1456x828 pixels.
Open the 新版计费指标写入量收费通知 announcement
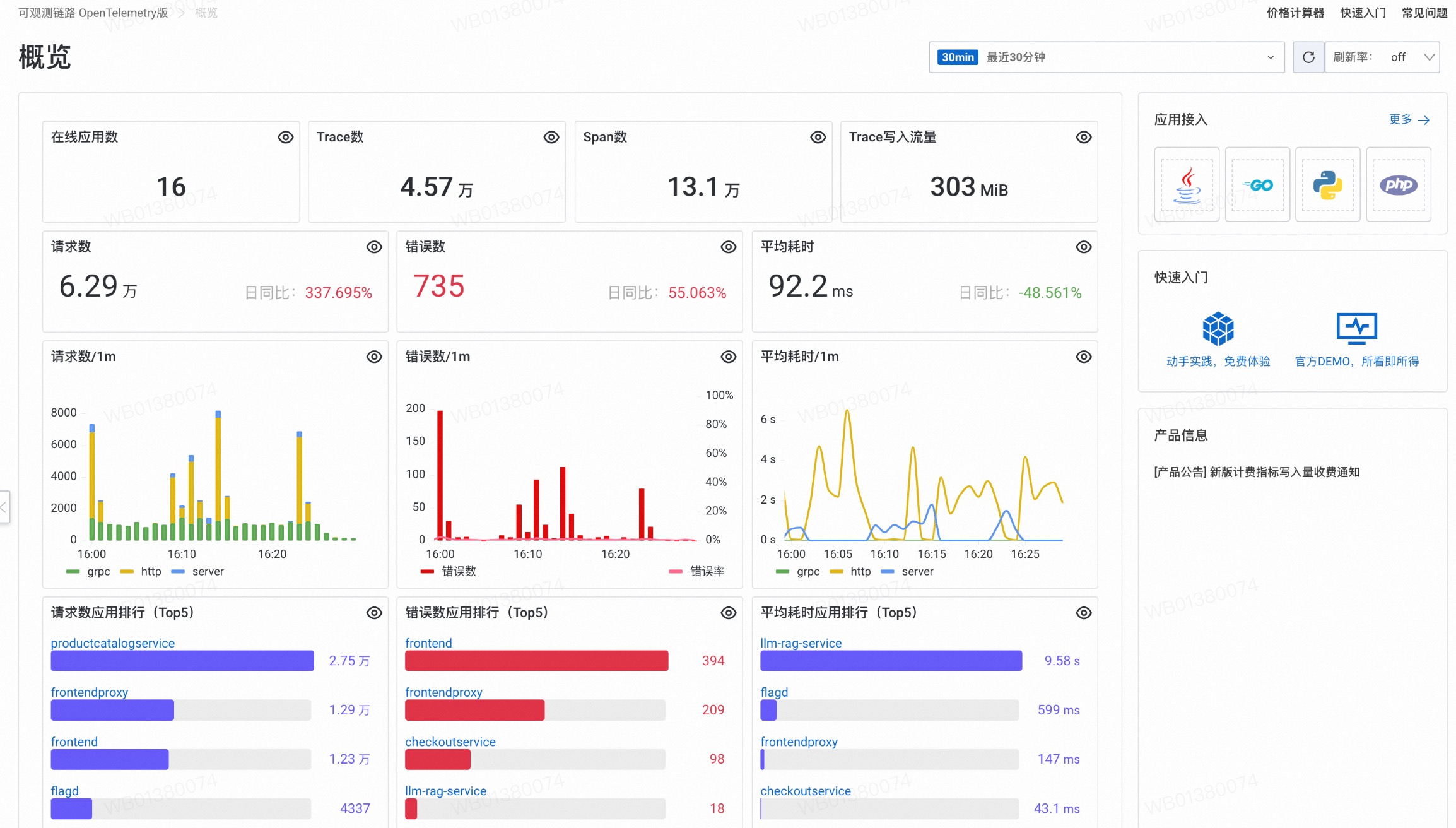click(x=1257, y=472)
